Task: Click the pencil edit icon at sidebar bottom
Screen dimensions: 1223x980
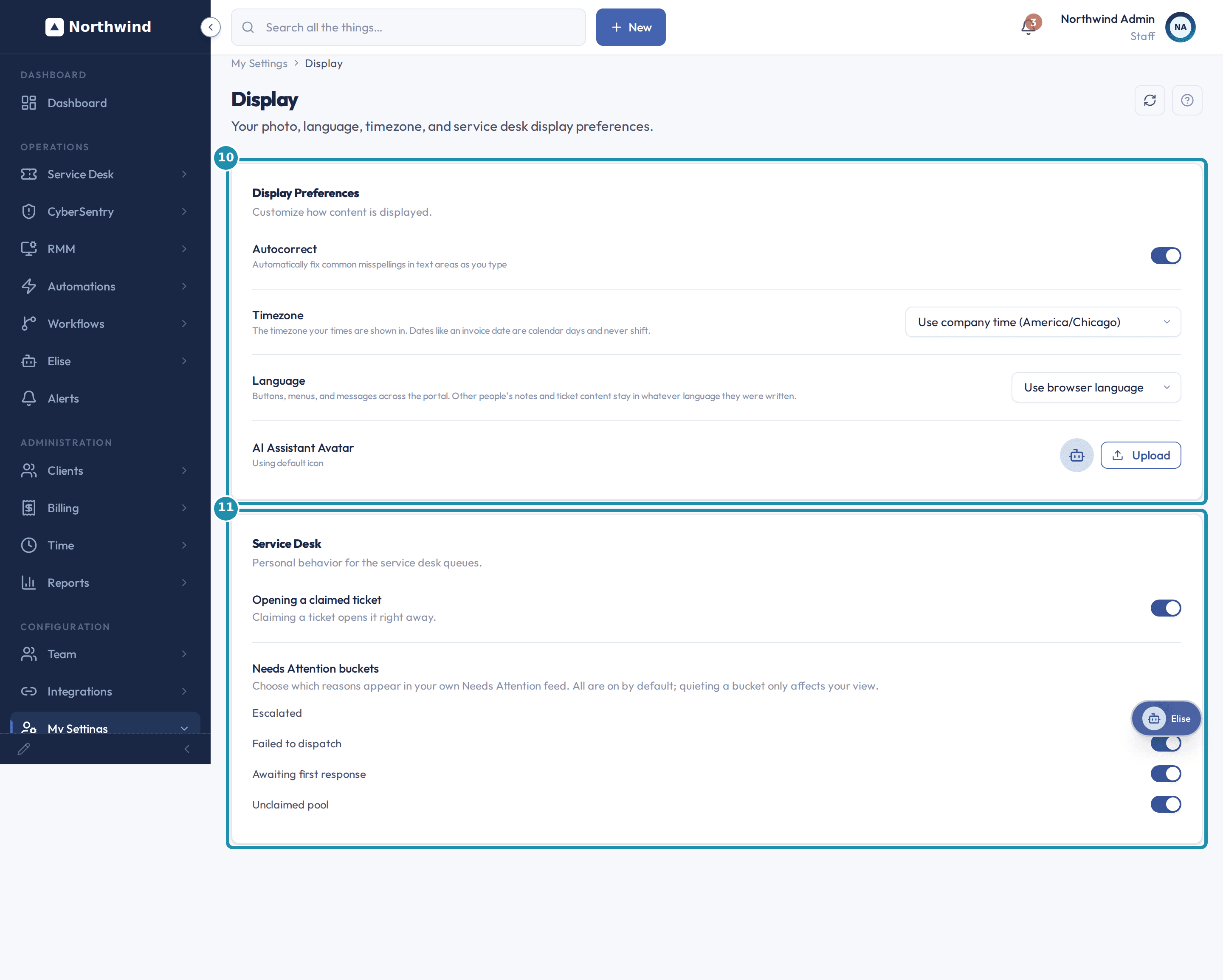Action: click(24, 749)
